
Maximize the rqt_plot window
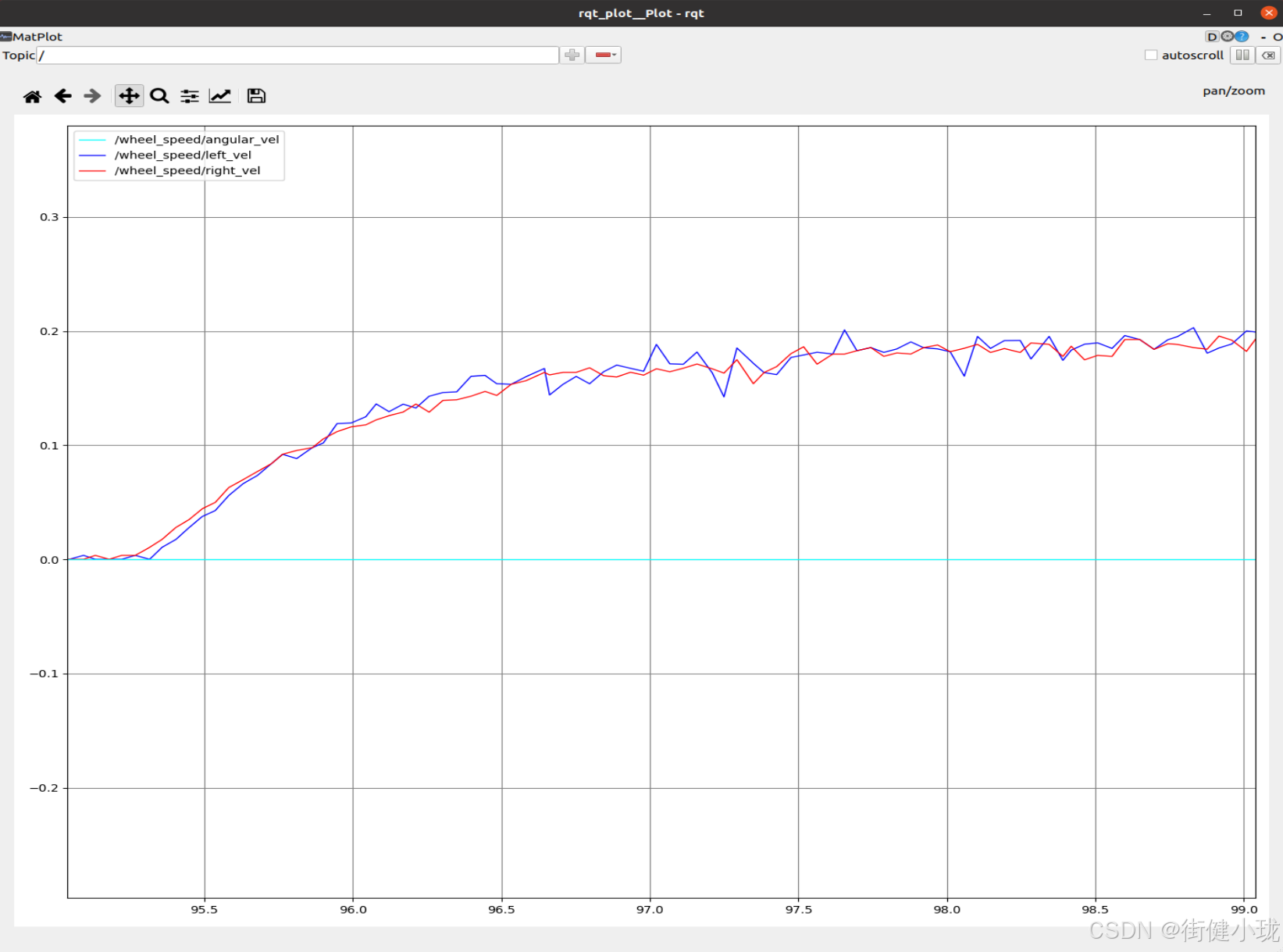click(1238, 13)
